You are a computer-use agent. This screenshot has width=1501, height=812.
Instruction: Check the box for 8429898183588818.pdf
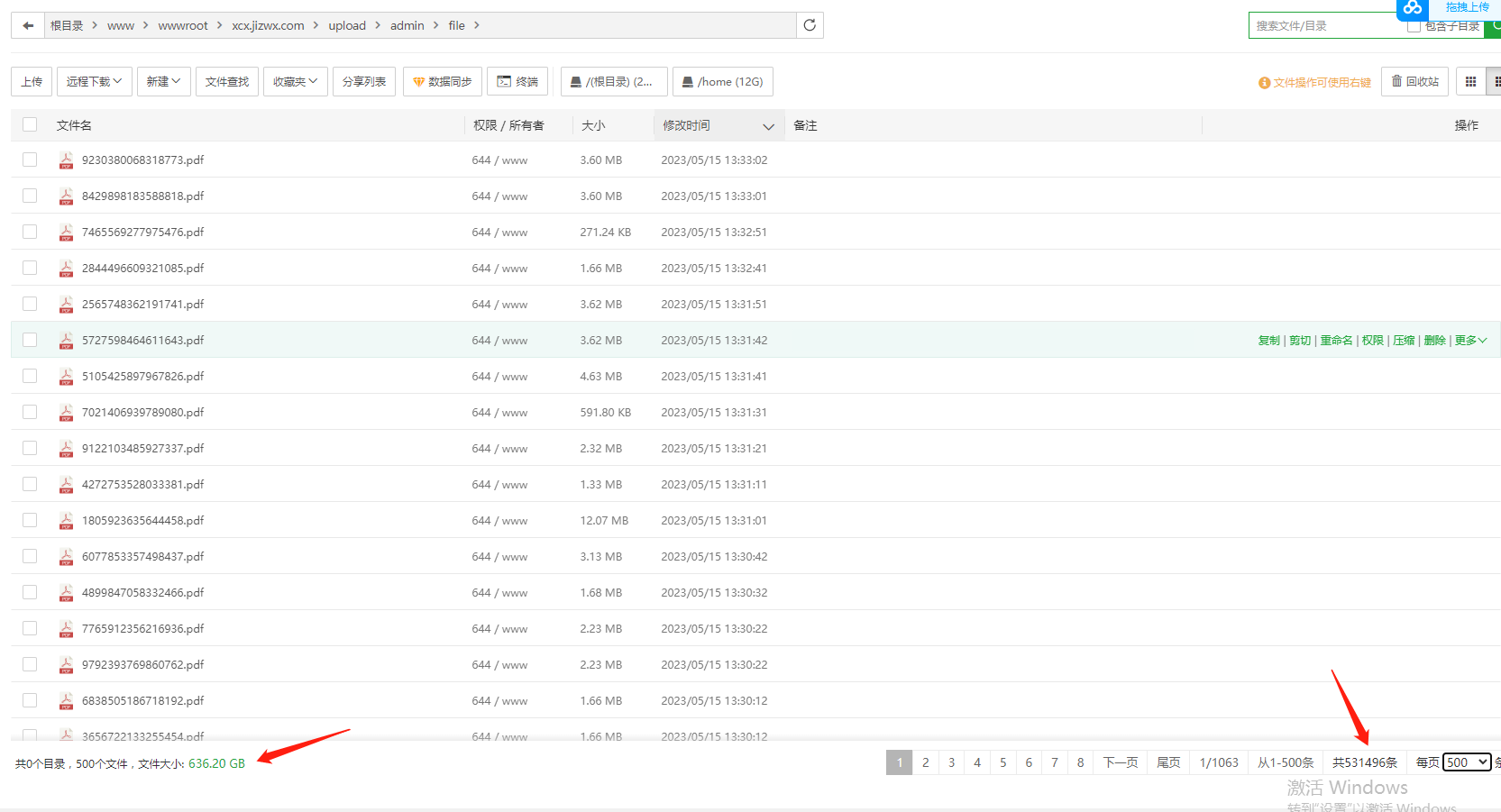click(x=30, y=196)
